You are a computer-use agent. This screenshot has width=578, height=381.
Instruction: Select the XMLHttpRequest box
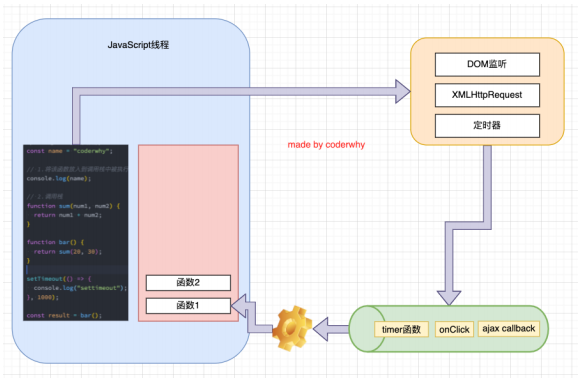coord(487,95)
